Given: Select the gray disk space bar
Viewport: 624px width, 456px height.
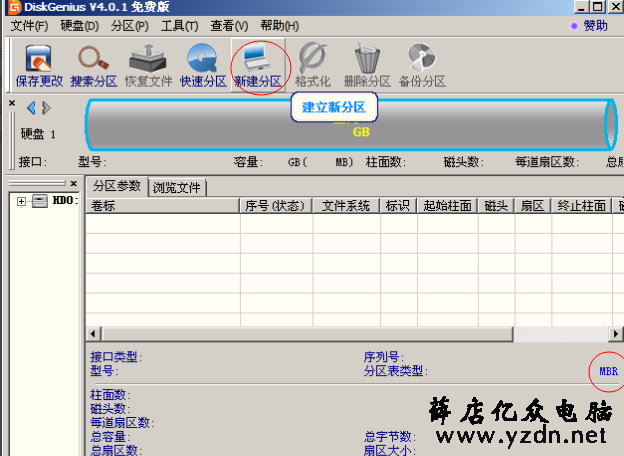Looking at the screenshot, I should coord(350,125).
